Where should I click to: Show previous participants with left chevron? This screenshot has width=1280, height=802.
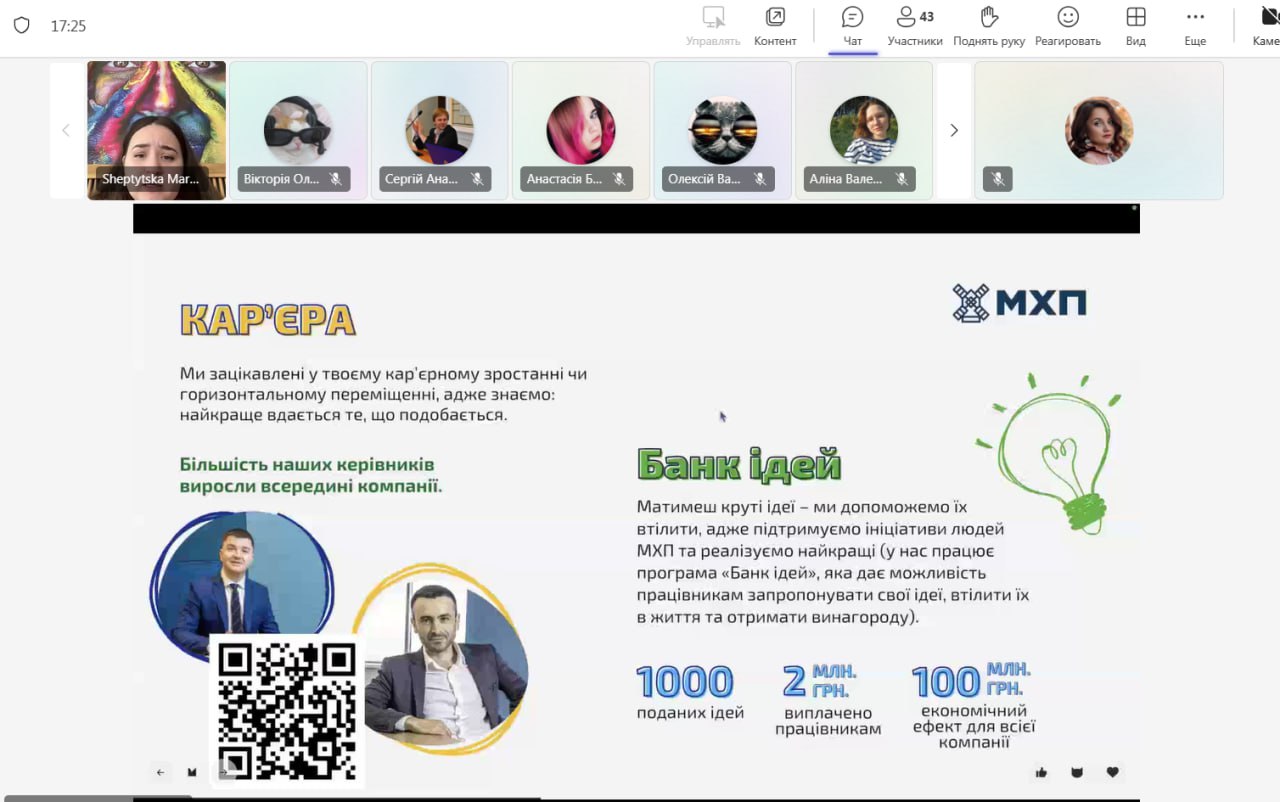(x=66, y=130)
